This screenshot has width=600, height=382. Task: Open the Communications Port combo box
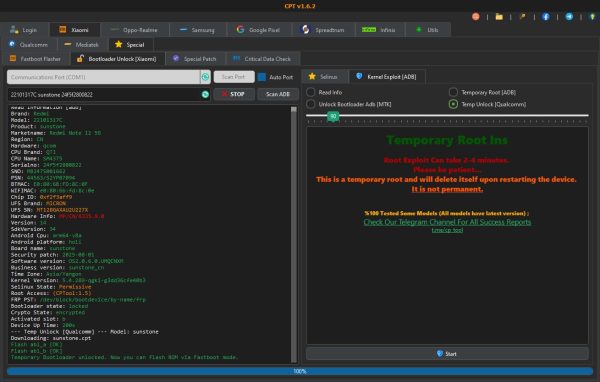pyautogui.click(x=109, y=77)
